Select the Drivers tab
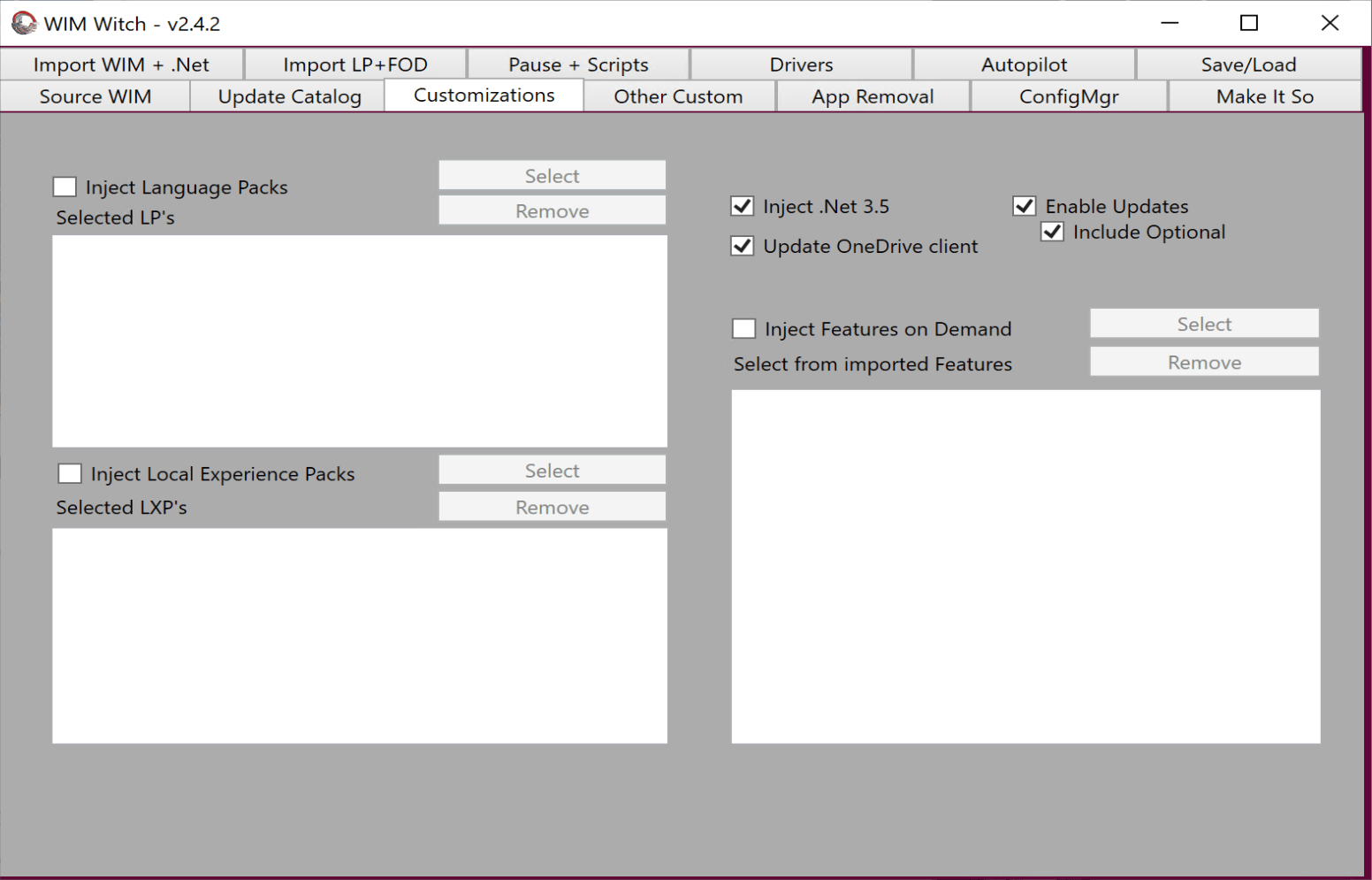Viewport: 1372px width, 880px height. [801, 65]
